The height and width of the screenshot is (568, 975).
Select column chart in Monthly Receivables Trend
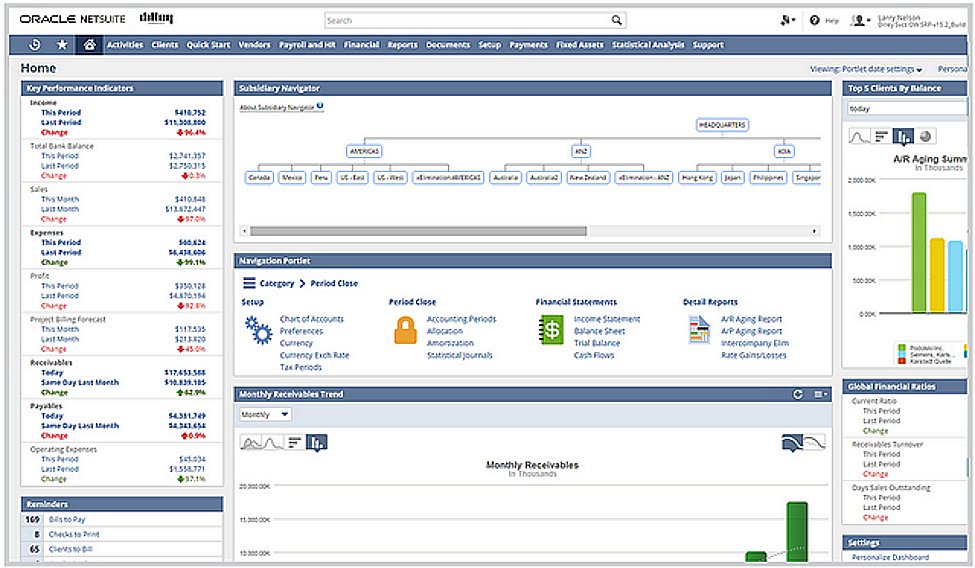pos(316,442)
